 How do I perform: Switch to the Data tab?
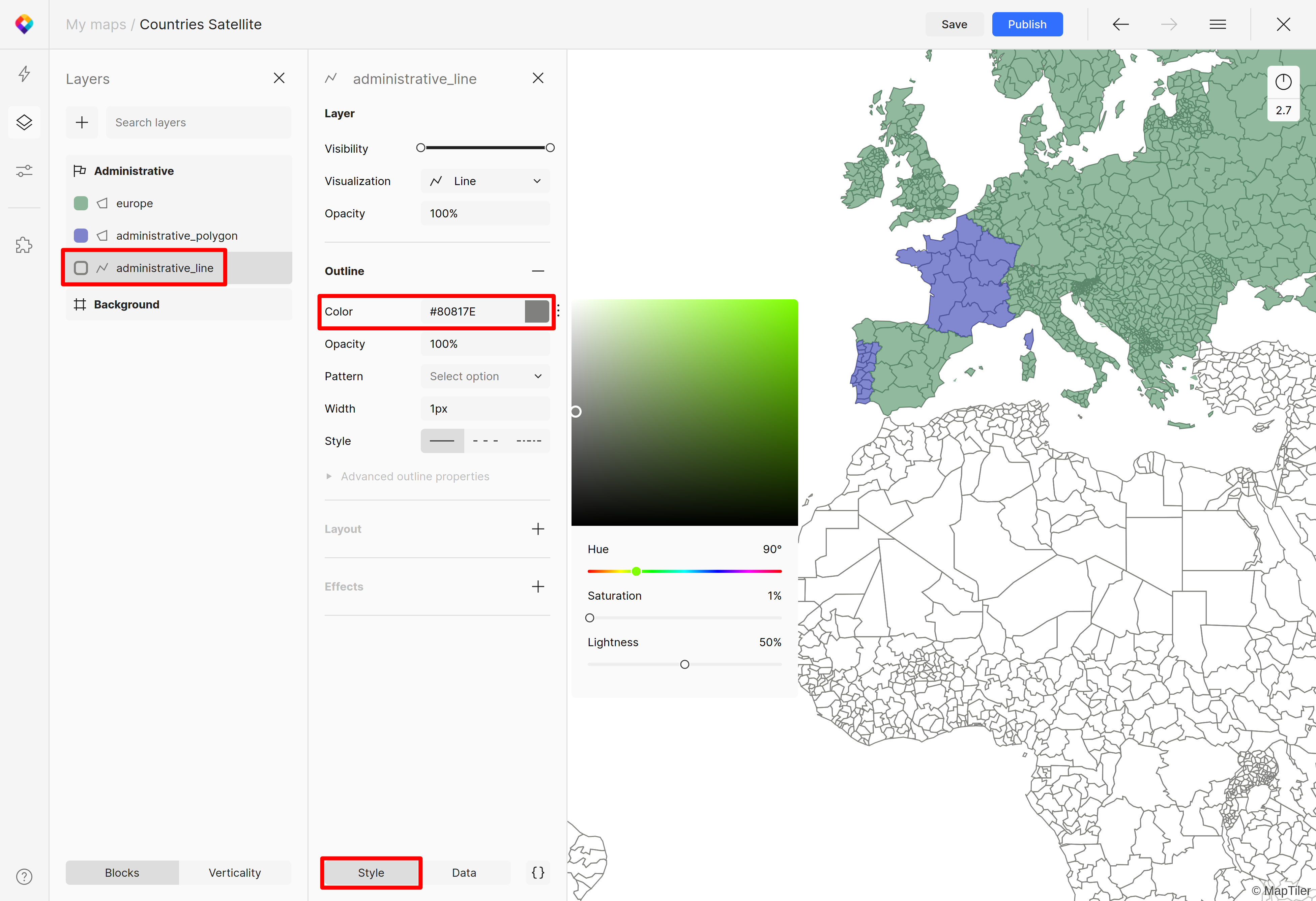point(464,872)
